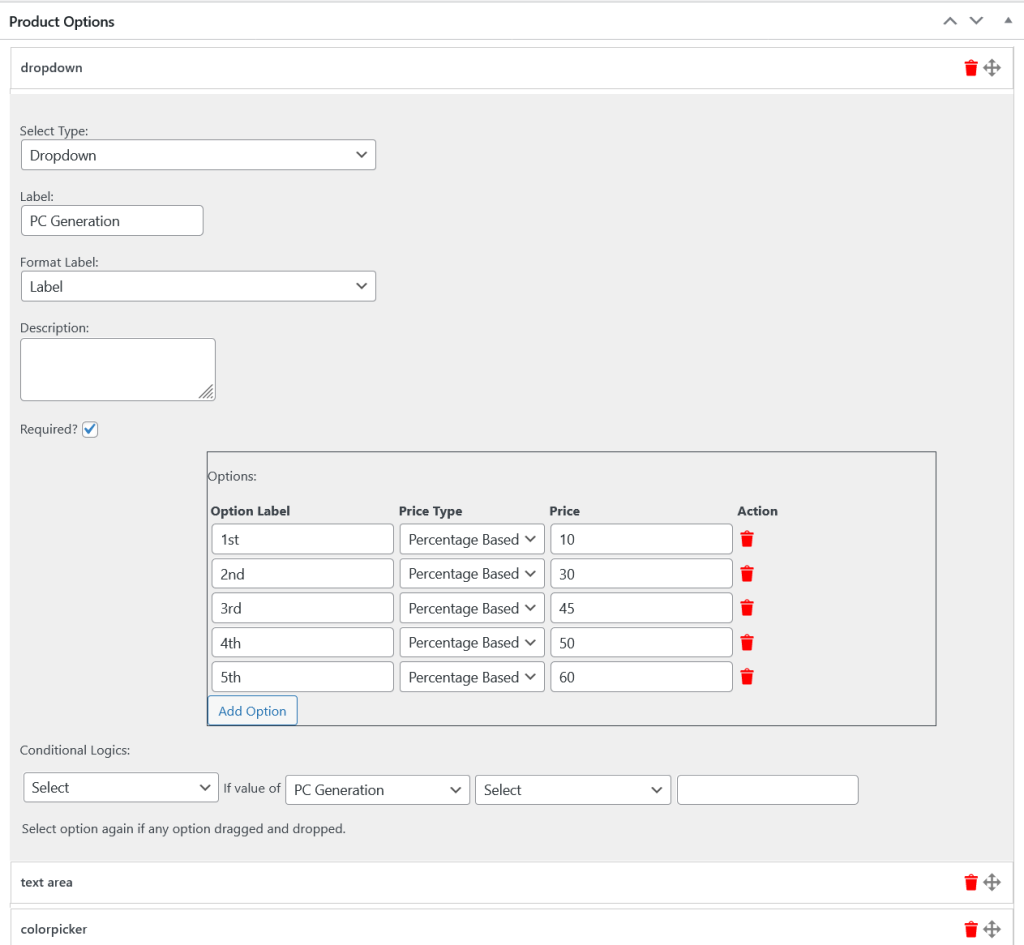This screenshot has width=1024, height=945.
Task: Open the PC Generation conditional field dropdown
Action: 377,790
